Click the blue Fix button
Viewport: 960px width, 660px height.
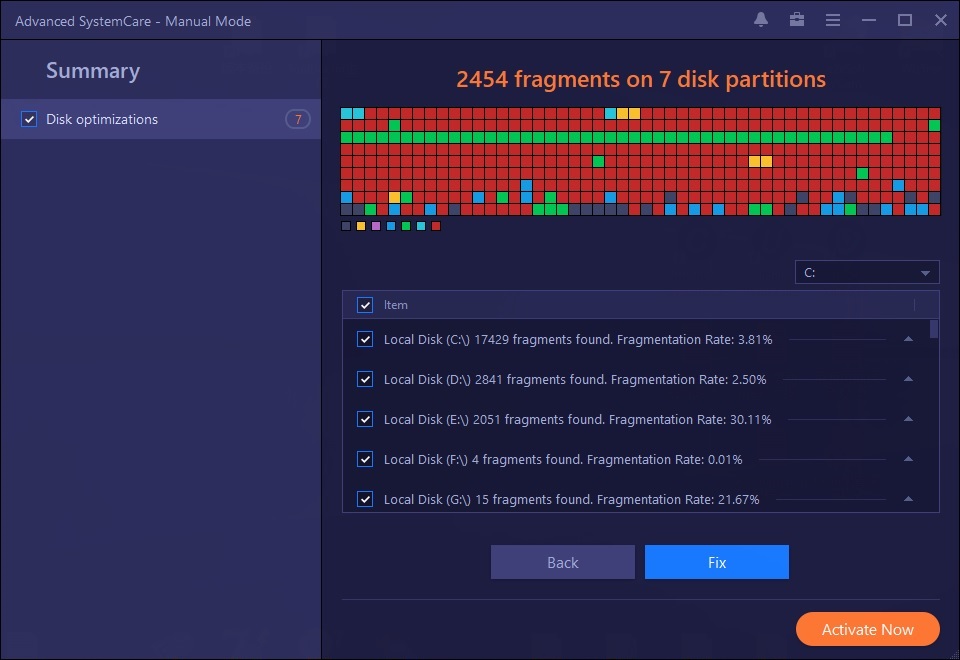717,562
